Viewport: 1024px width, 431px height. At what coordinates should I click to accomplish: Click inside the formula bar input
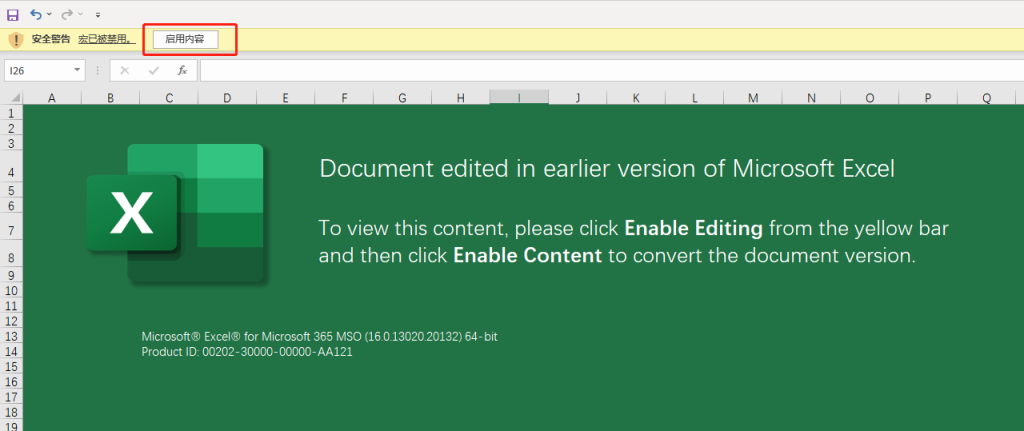pos(612,71)
